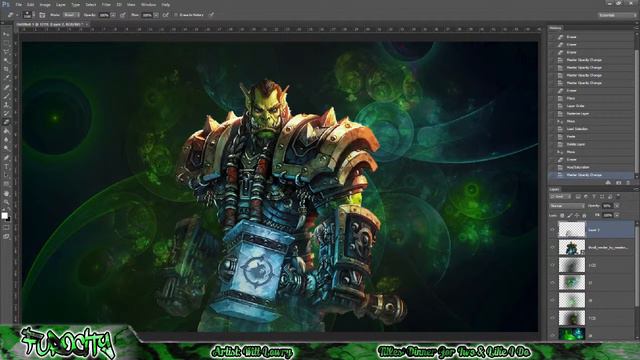Open the File menu
Image resolution: width=640 pixels, height=360 pixels.
(18, 4)
